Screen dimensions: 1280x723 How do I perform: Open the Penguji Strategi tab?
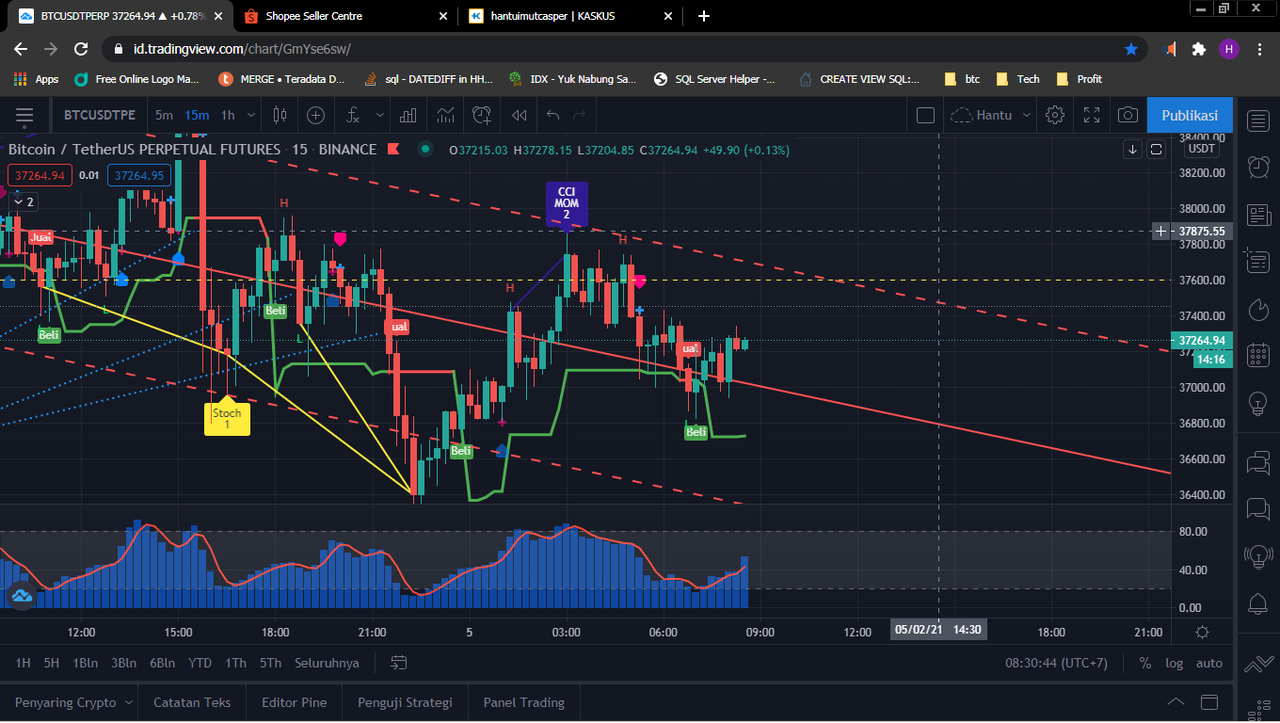coord(405,702)
